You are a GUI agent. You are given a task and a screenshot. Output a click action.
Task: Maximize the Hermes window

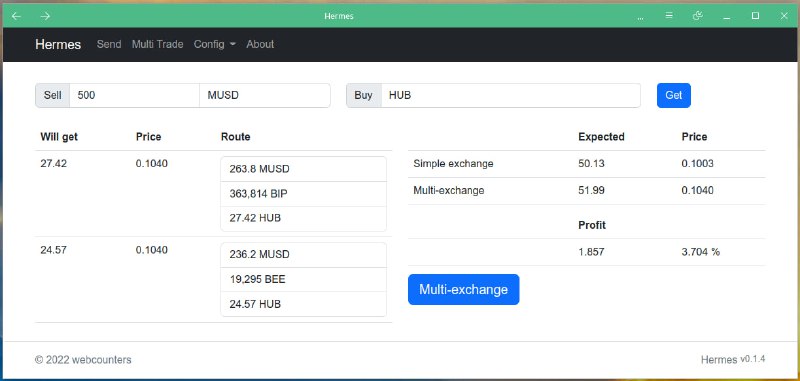pyautogui.click(x=756, y=16)
